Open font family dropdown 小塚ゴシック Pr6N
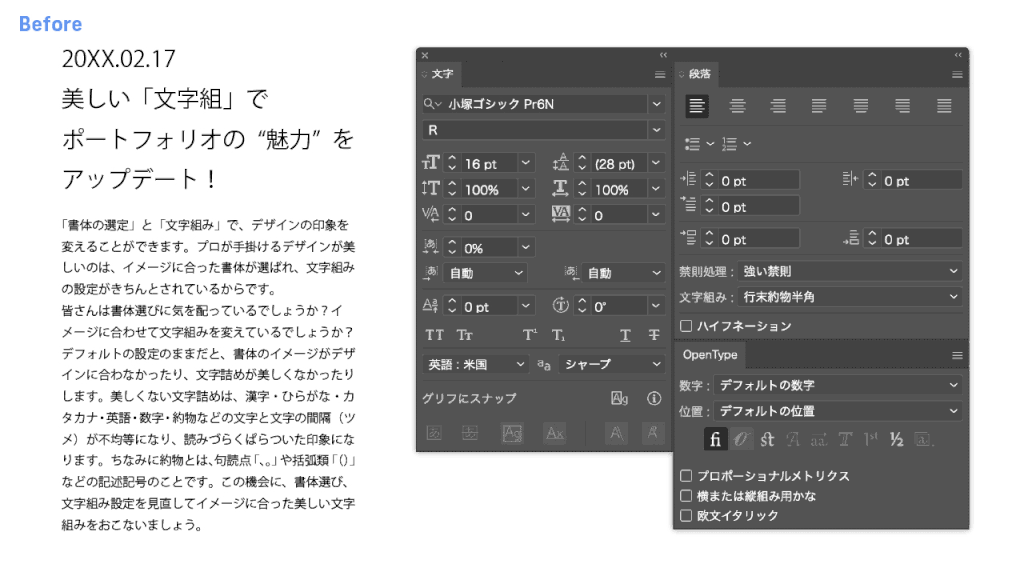Viewport: 1024px width, 576px height. (656, 104)
